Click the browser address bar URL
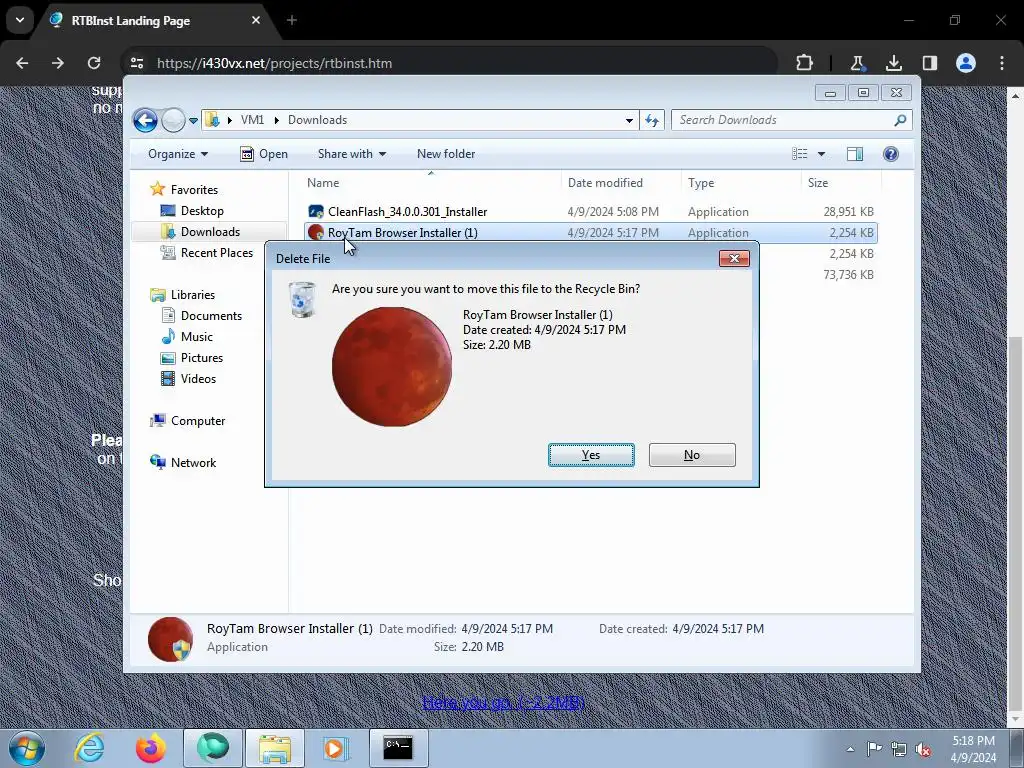This screenshot has height=768, width=1024. (274, 63)
